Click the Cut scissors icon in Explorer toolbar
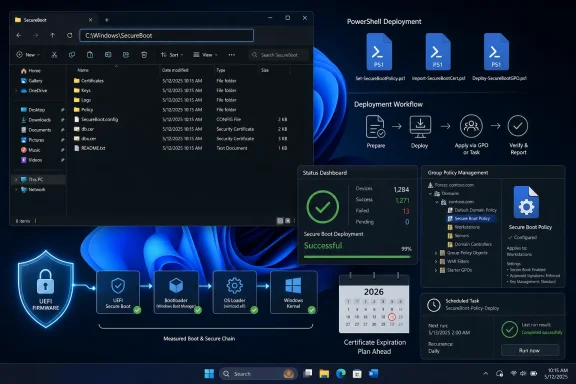 point(54,55)
